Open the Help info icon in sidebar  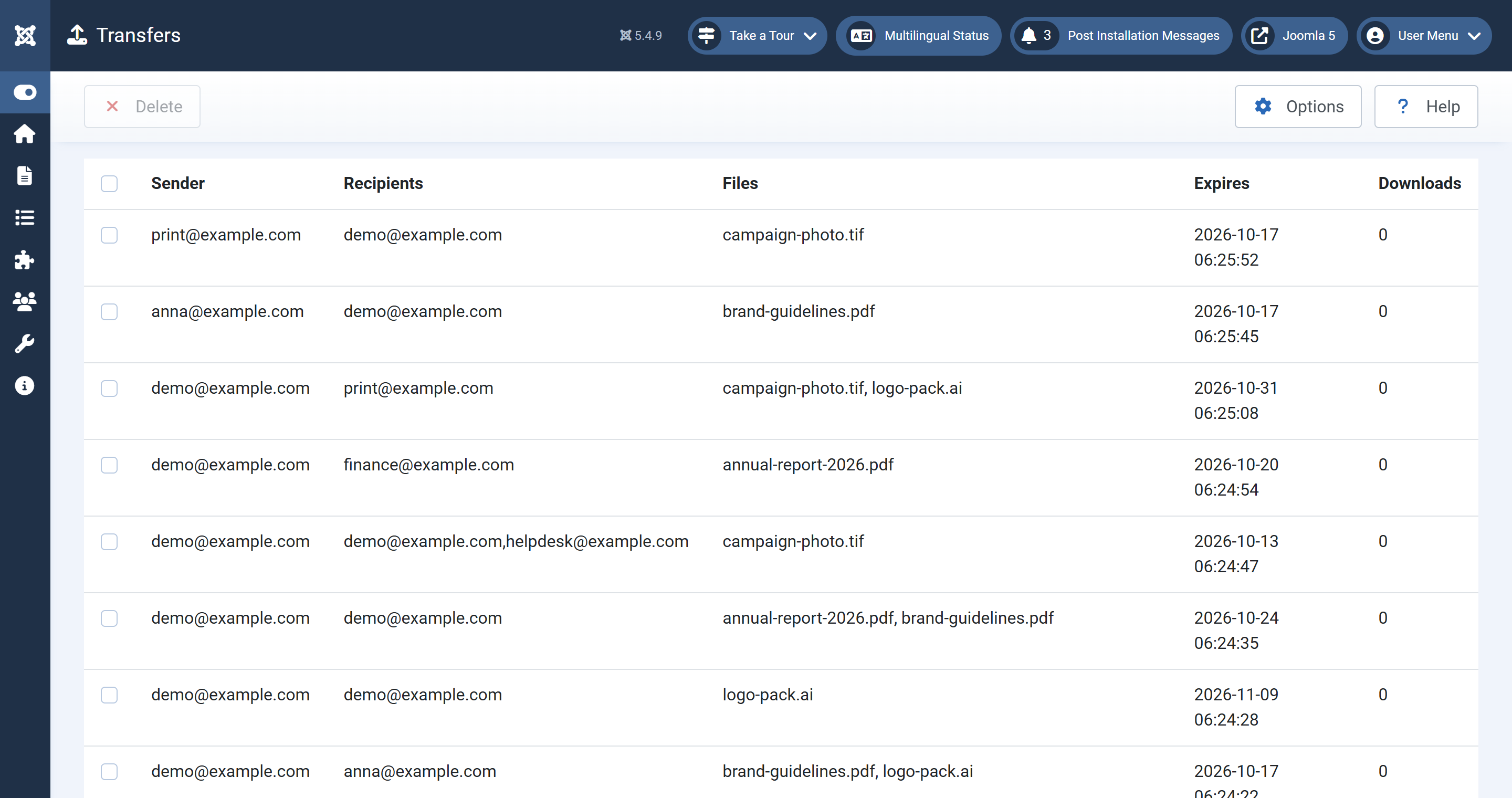pyautogui.click(x=25, y=385)
